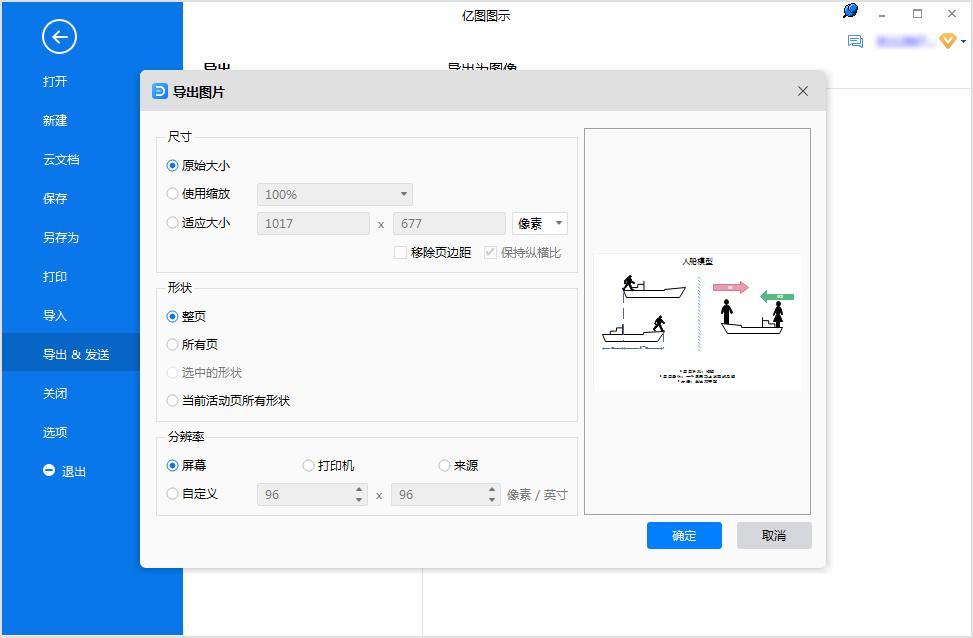Click the 退出 exit icon in the sidebar

click(49, 471)
